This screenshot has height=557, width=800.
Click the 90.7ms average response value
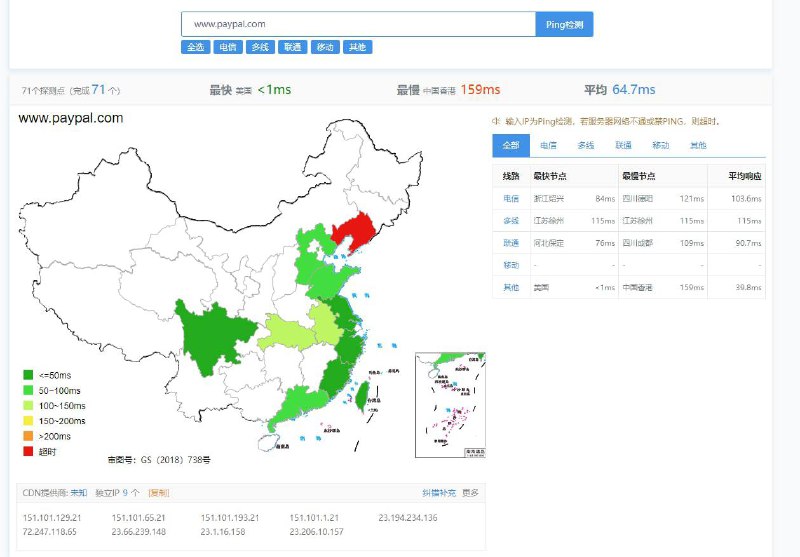coord(748,243)
